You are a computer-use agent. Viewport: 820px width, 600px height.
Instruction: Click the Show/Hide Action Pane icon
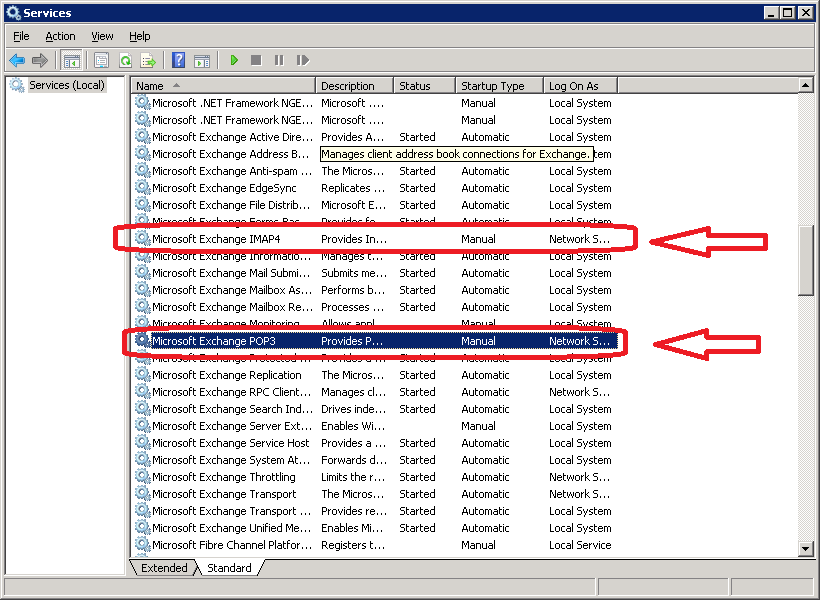pos(201,60)
